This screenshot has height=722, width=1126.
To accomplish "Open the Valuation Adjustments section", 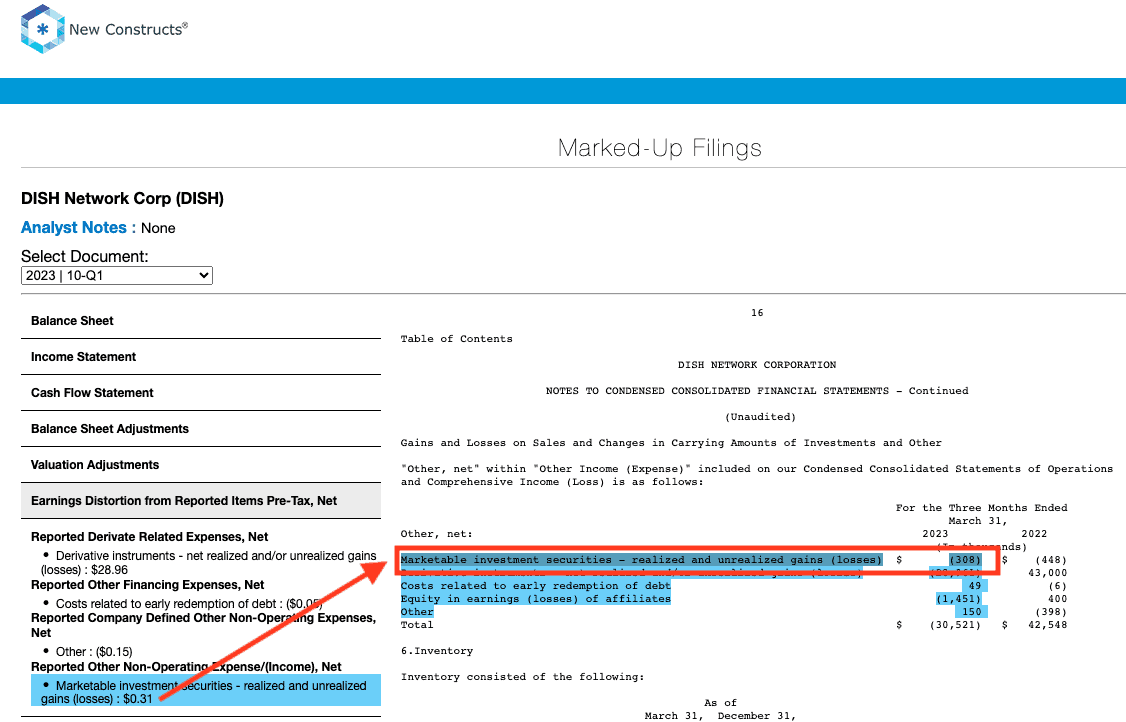I will [x=201, y=465].
